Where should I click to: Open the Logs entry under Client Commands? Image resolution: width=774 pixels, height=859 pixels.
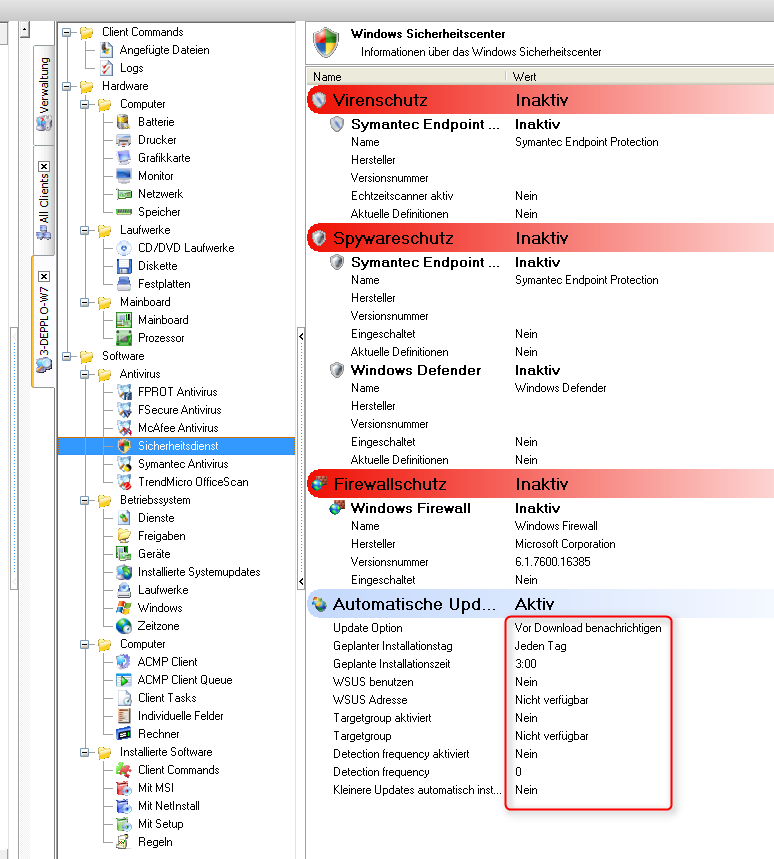[131, 68]
